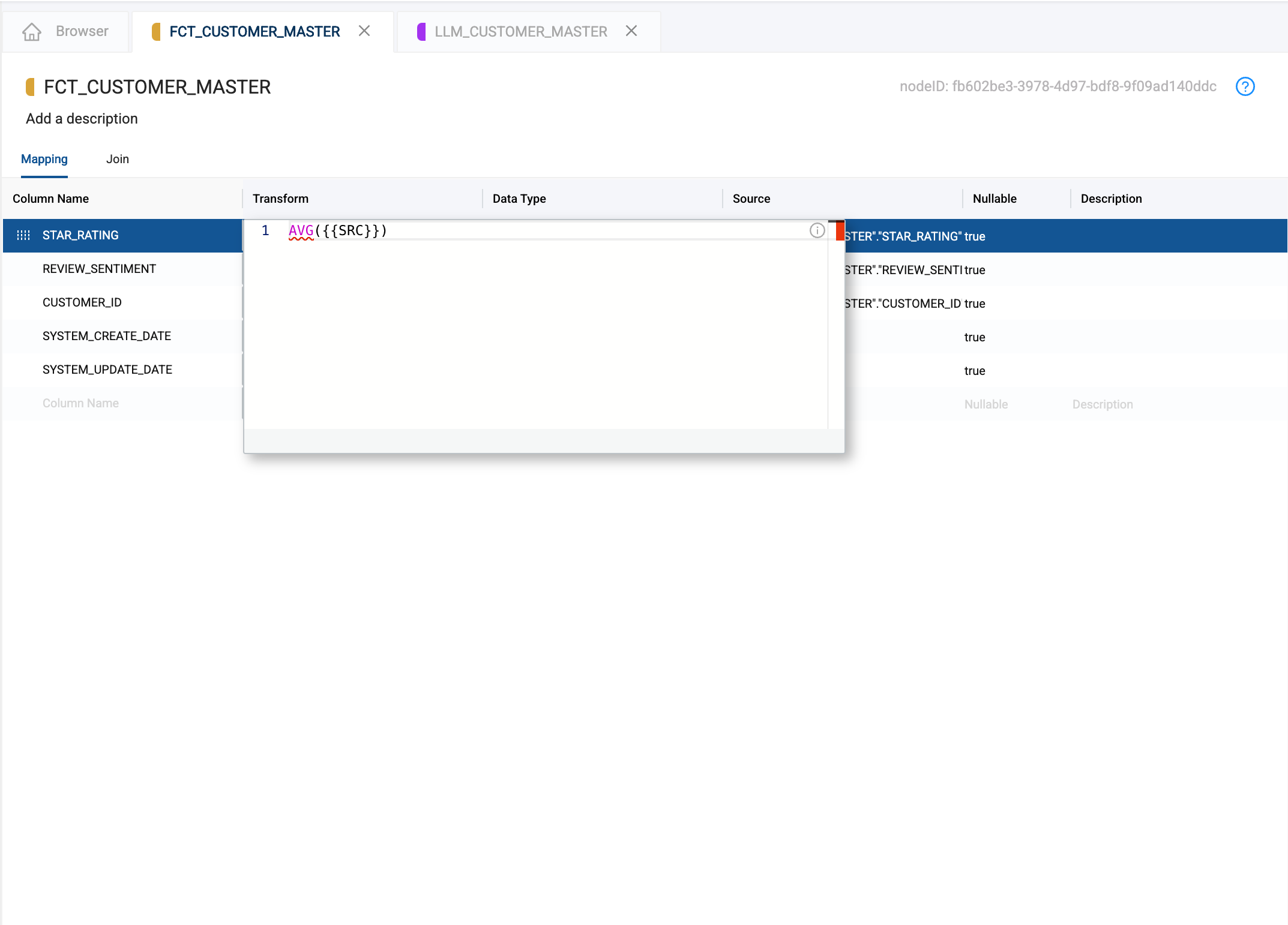
Task: Select the REVIEW_SENTIMENT column row
Action: [x=99, y=269]
